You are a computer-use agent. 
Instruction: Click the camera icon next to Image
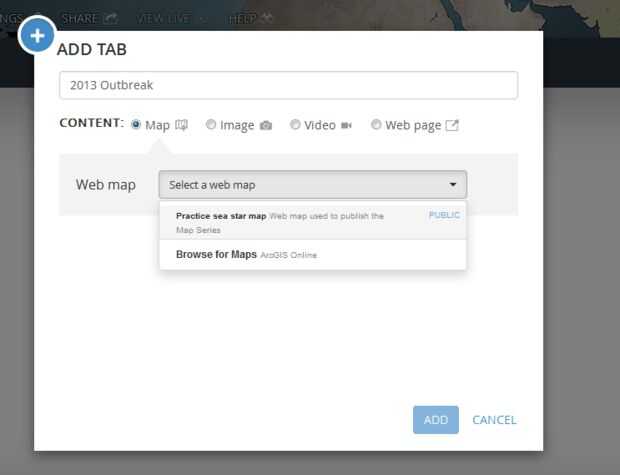pyautogui.click(x=266, y=125)
